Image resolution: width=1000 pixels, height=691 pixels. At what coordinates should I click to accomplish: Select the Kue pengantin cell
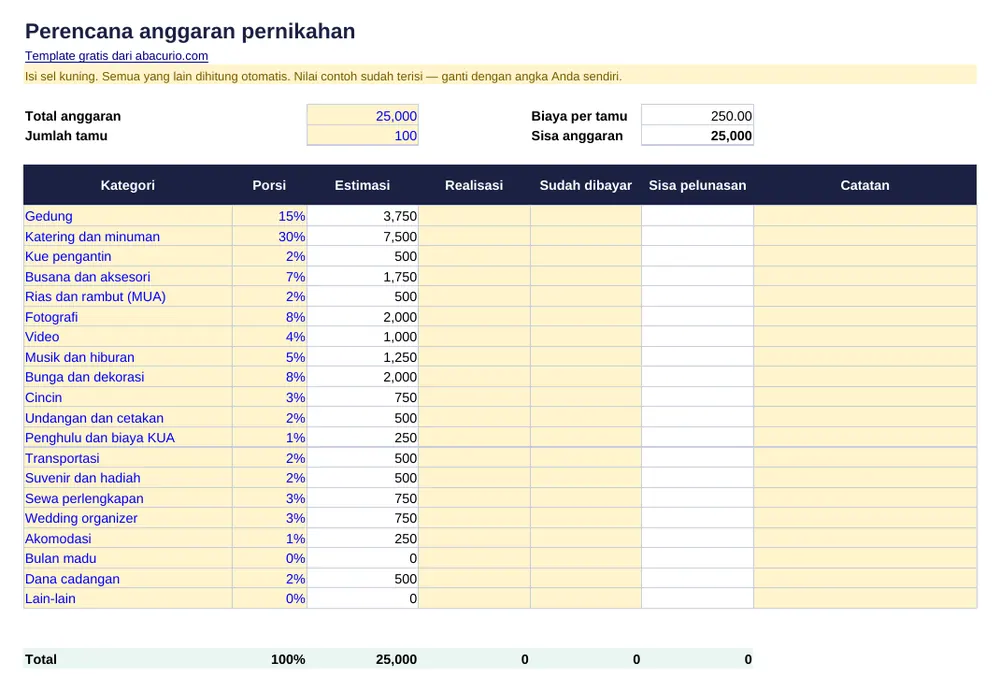(128, 256)
